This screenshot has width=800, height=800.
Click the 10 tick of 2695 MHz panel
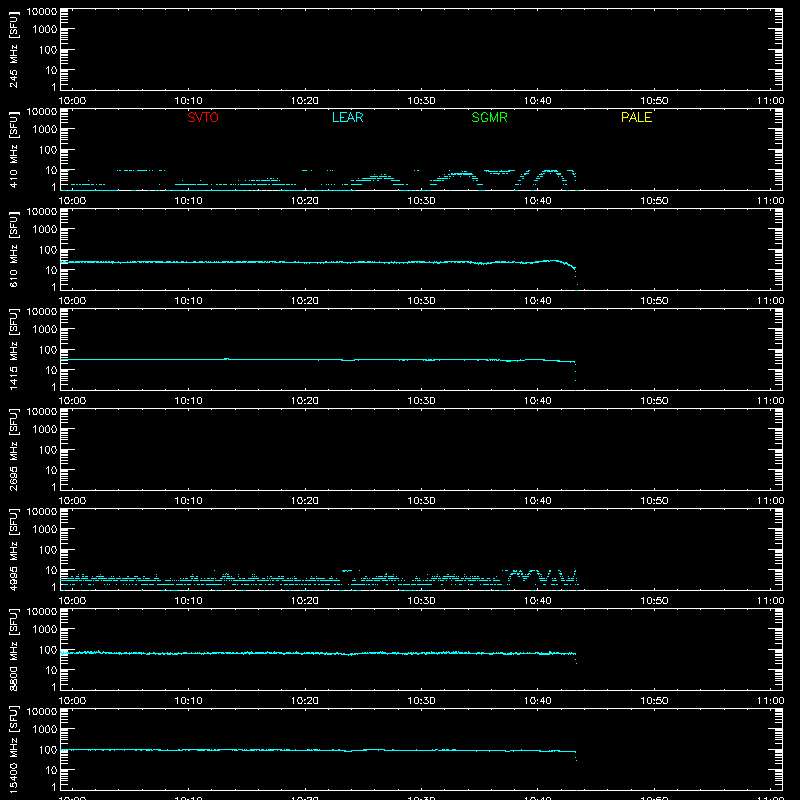coord(51,470)
